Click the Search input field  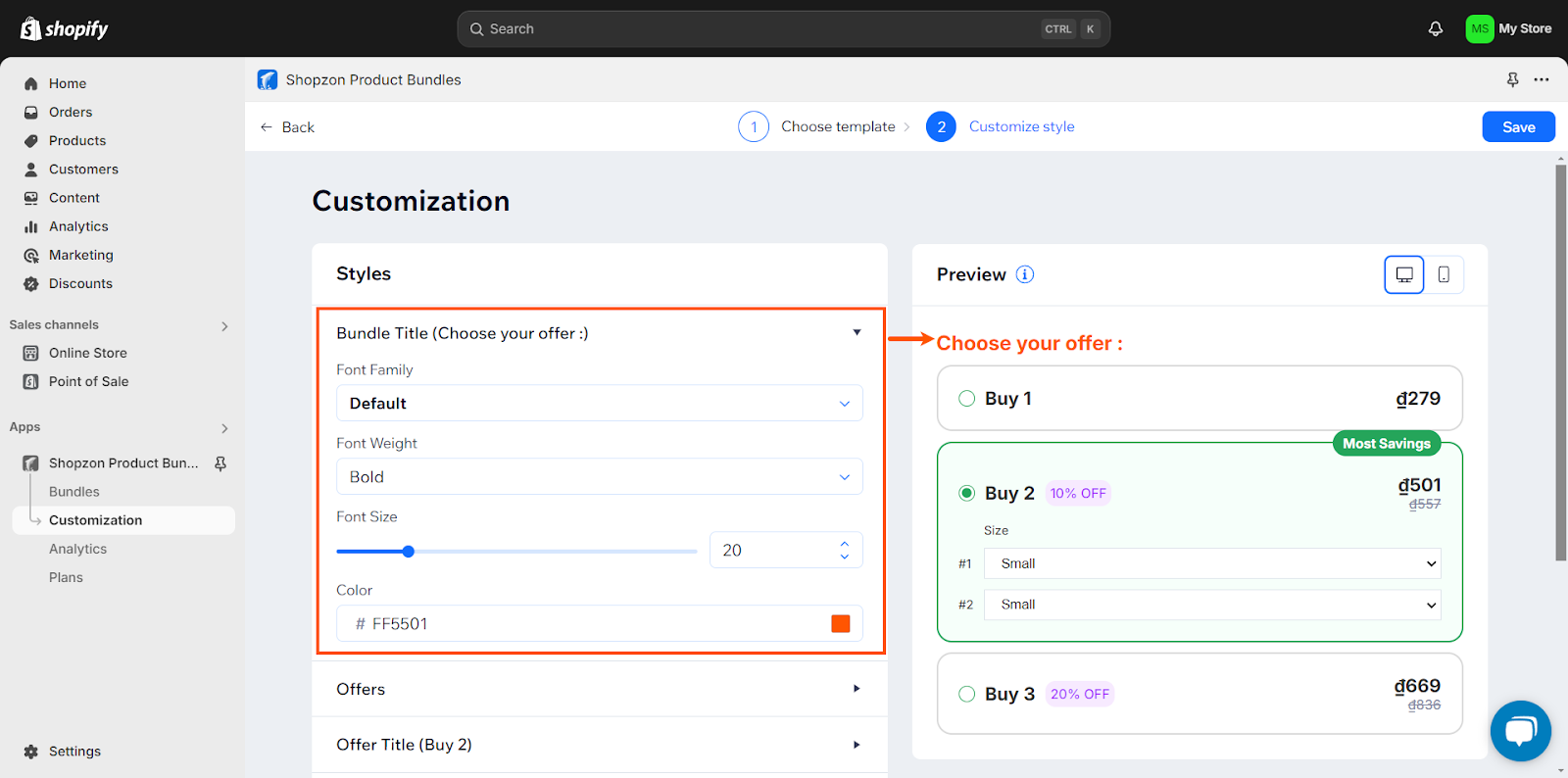[x=783, y=29]
